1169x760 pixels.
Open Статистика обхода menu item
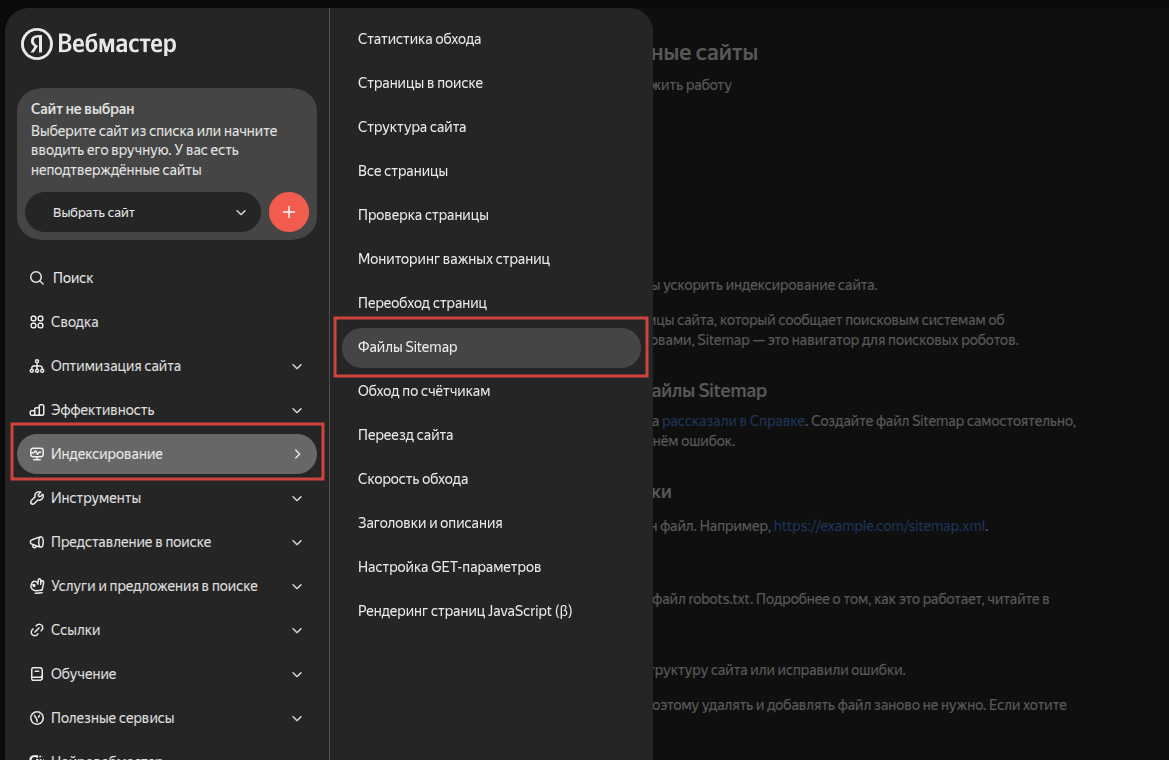419,39
